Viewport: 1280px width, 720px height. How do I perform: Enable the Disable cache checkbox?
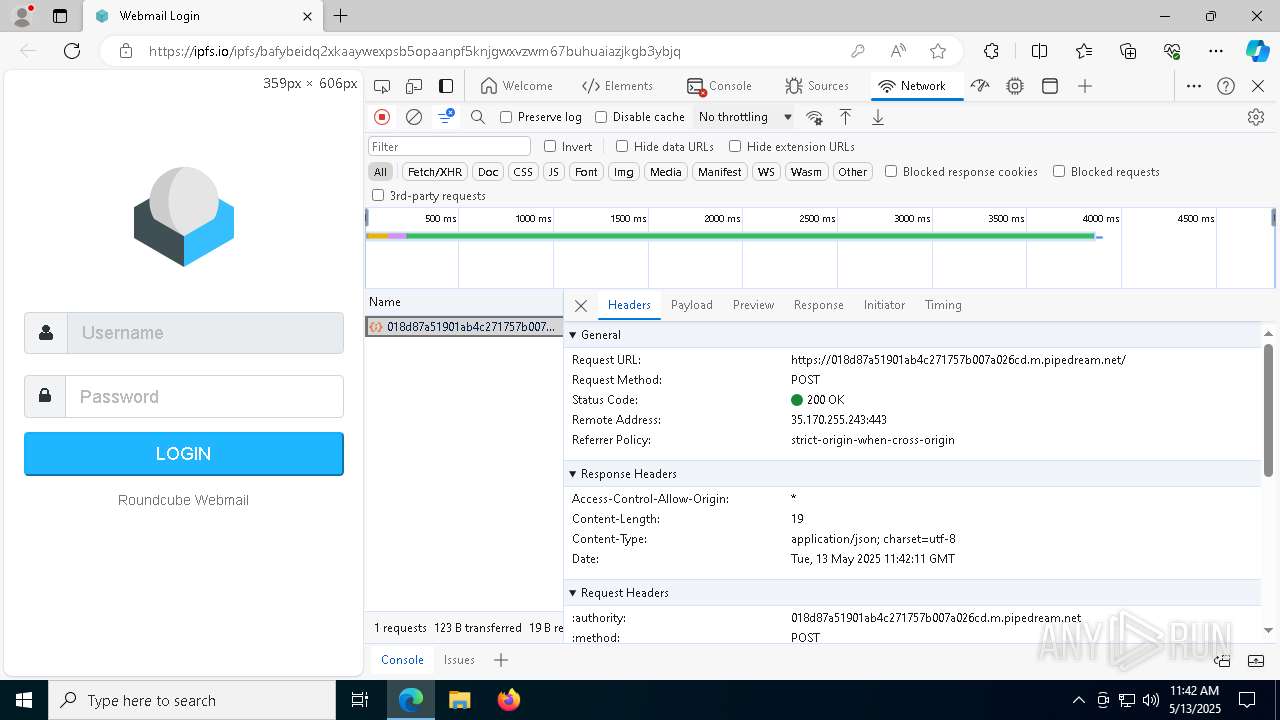coord(601,117)
